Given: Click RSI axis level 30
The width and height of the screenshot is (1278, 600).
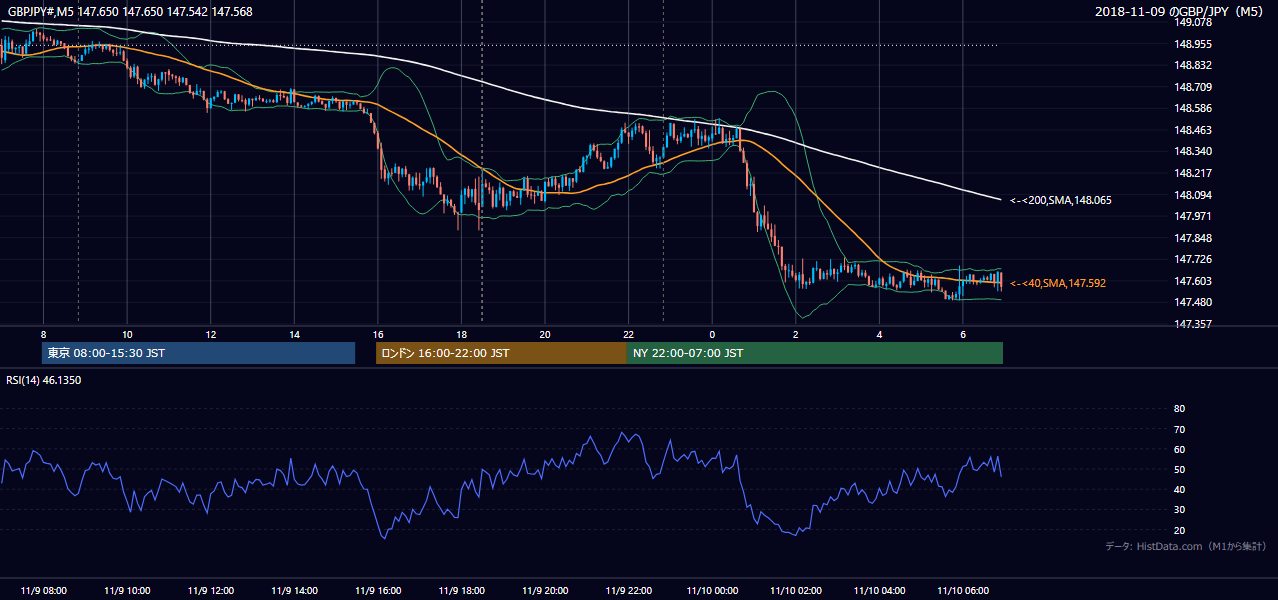Looking at the screenshot, I should coord(1179,510).
